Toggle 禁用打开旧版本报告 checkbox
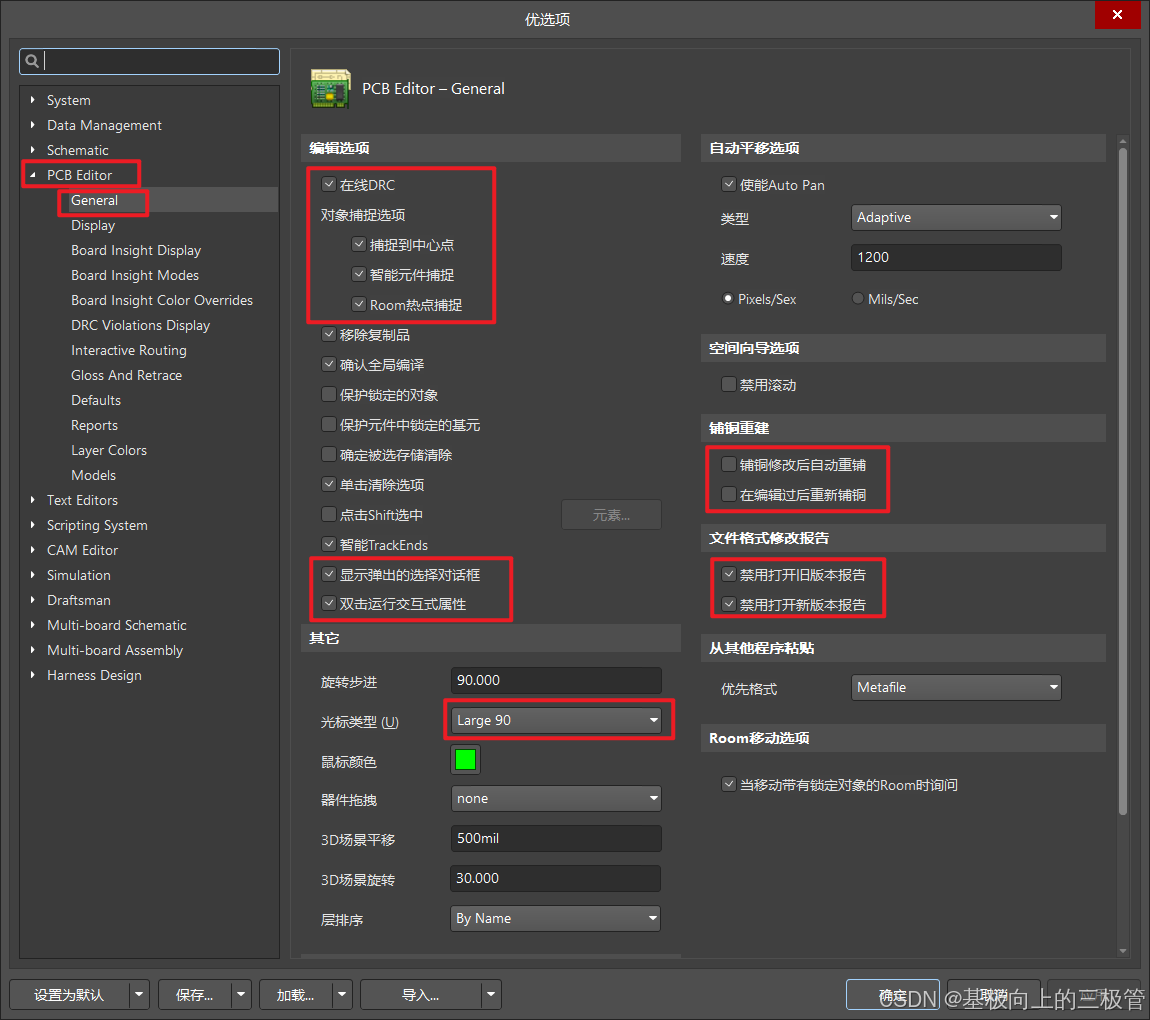The image size is (1150, 1020). coord(728,574)
